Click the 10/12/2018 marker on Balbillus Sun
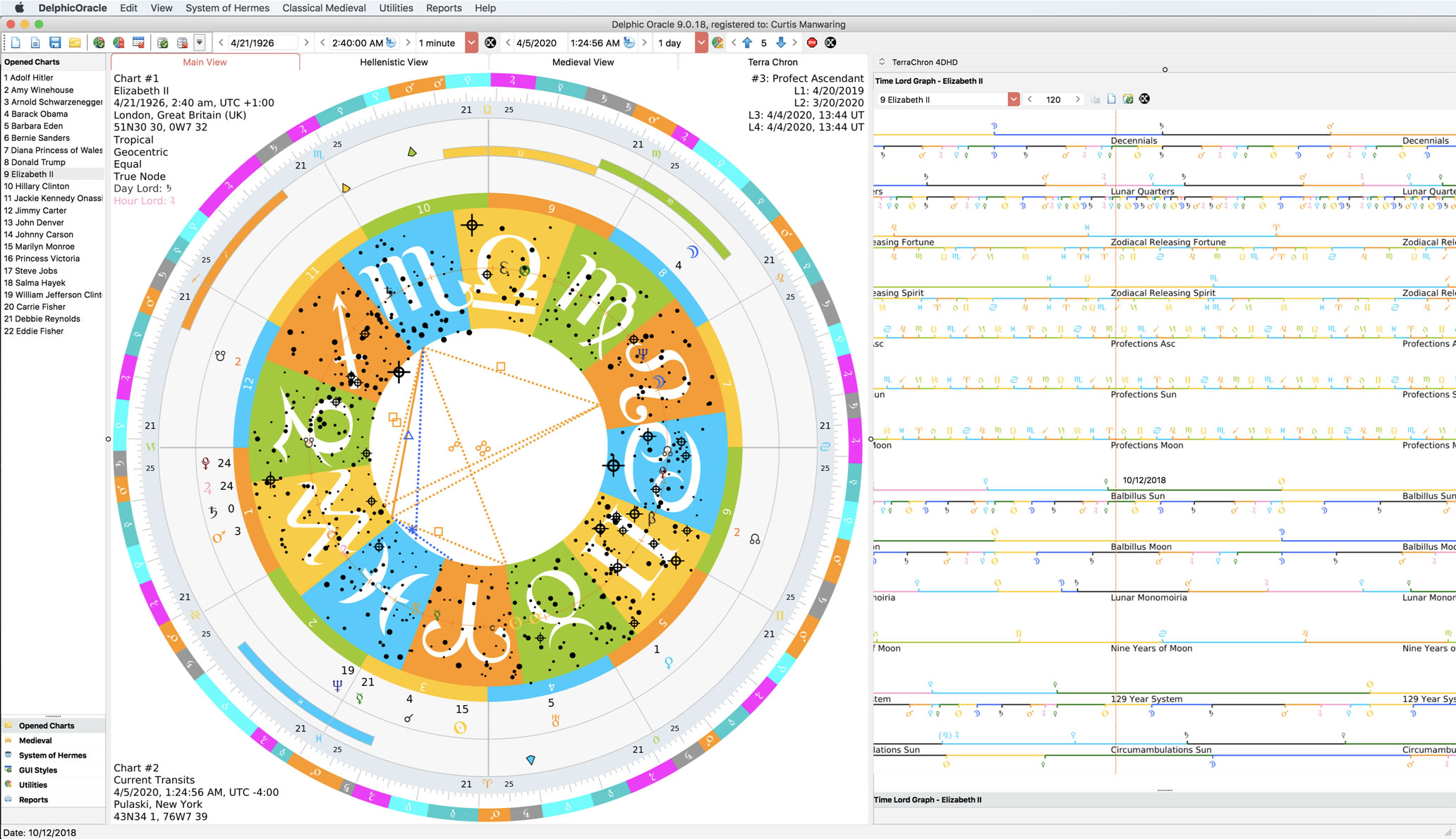1456x839 pixels. pos(1144,480)
